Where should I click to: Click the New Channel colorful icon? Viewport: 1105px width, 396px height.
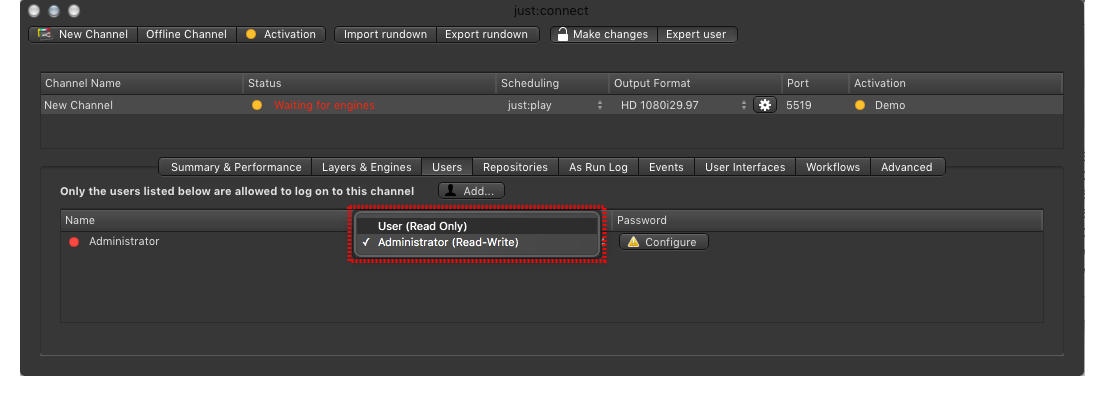45,34
